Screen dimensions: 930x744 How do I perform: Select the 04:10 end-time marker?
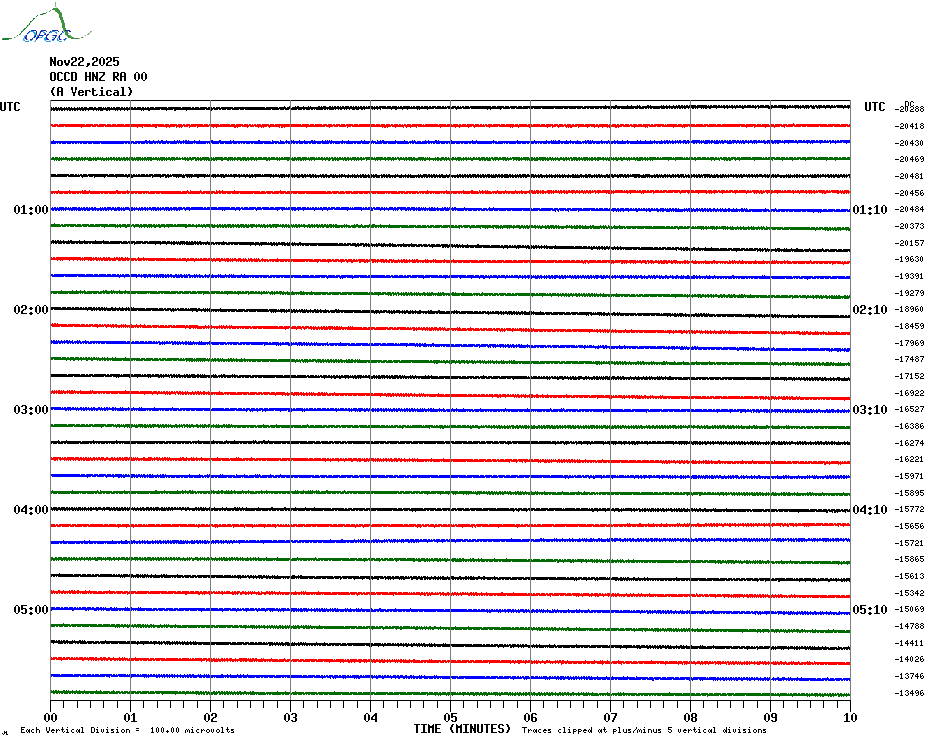pyautogui.click(x=869, y=510)
